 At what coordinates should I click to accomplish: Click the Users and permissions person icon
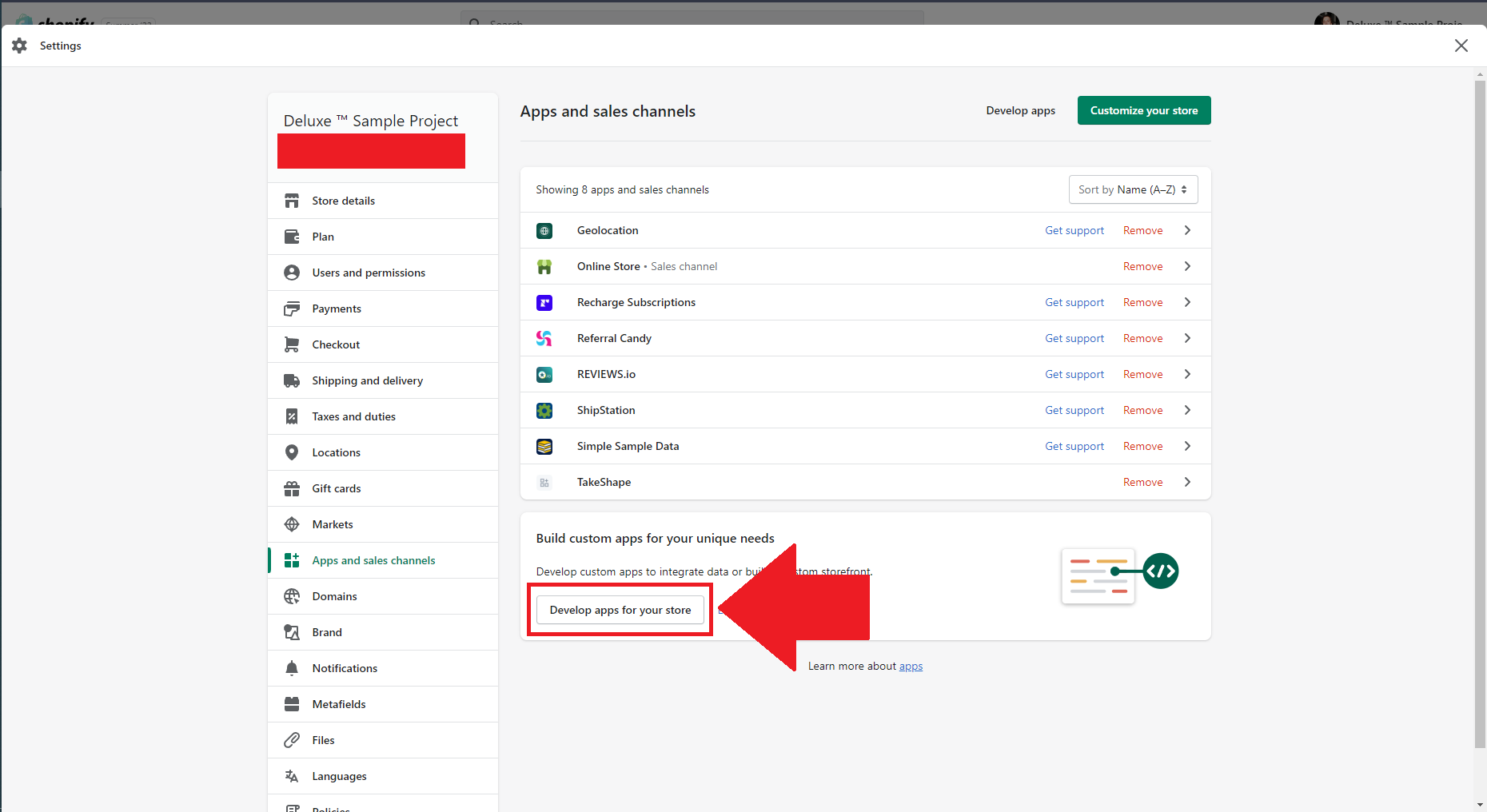292,273
